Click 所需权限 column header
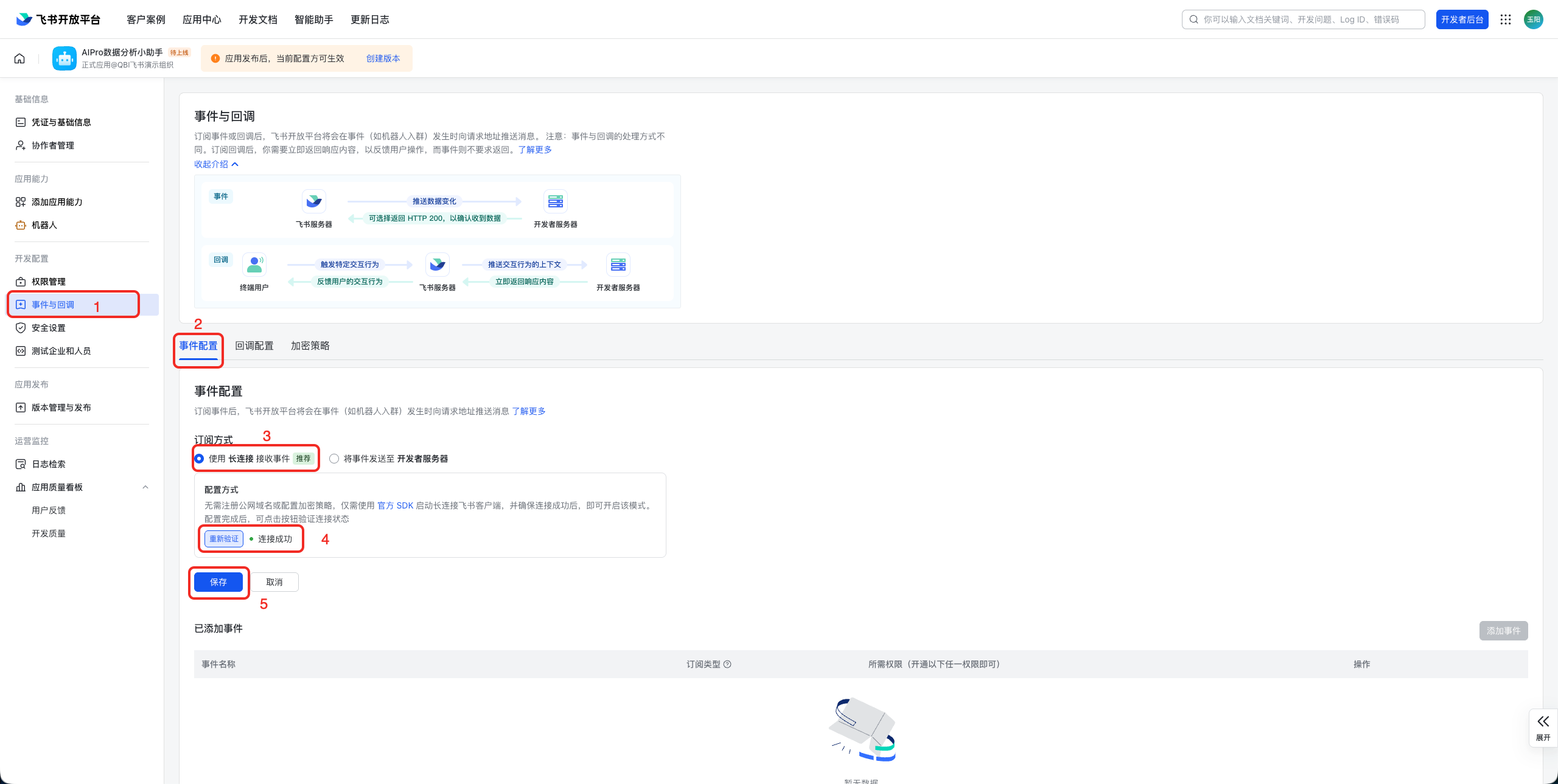Image resolution: width=1558 pixels, height=784 pixels. coord(934,664)
